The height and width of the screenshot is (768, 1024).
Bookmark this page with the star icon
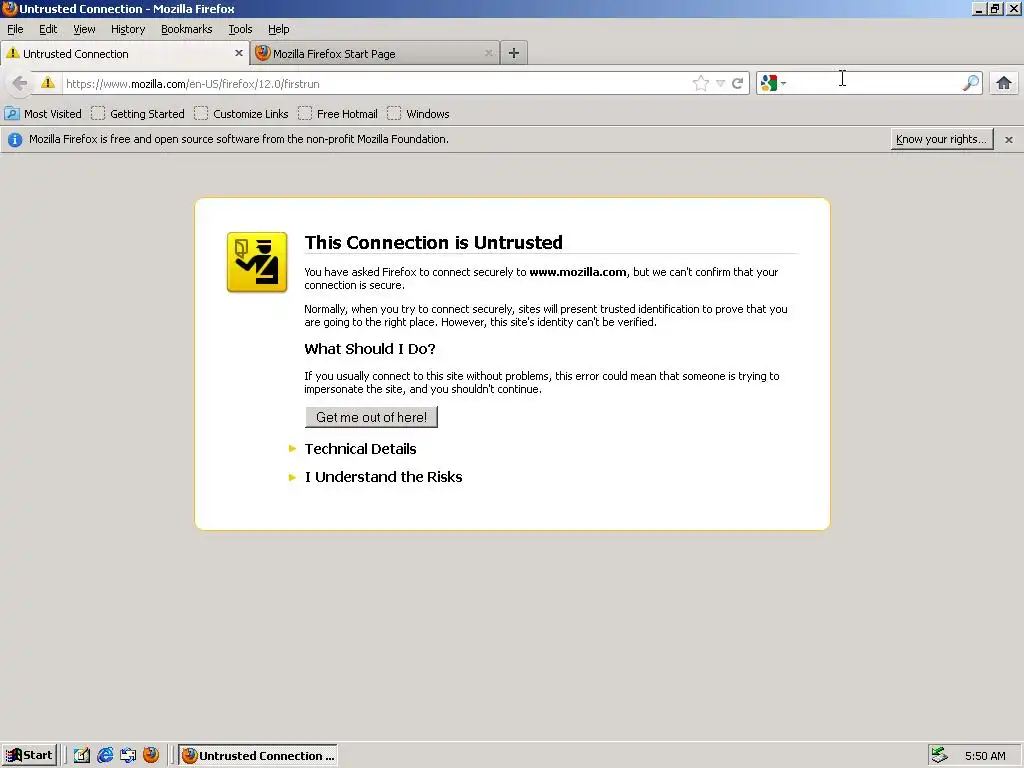pyautogui.click(x=700, y=83)
